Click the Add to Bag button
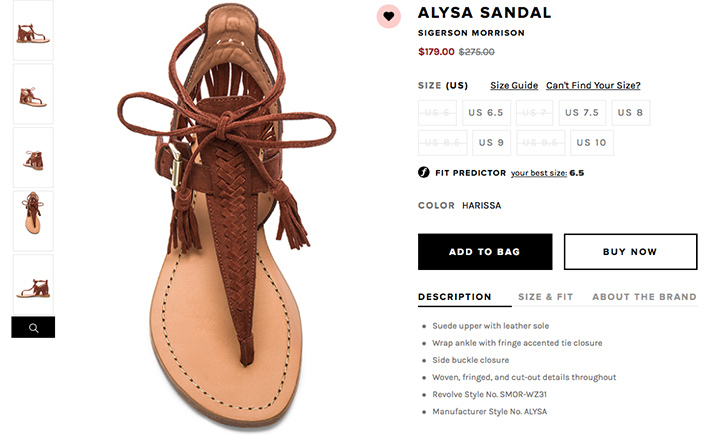 click(x=485, y=252)
